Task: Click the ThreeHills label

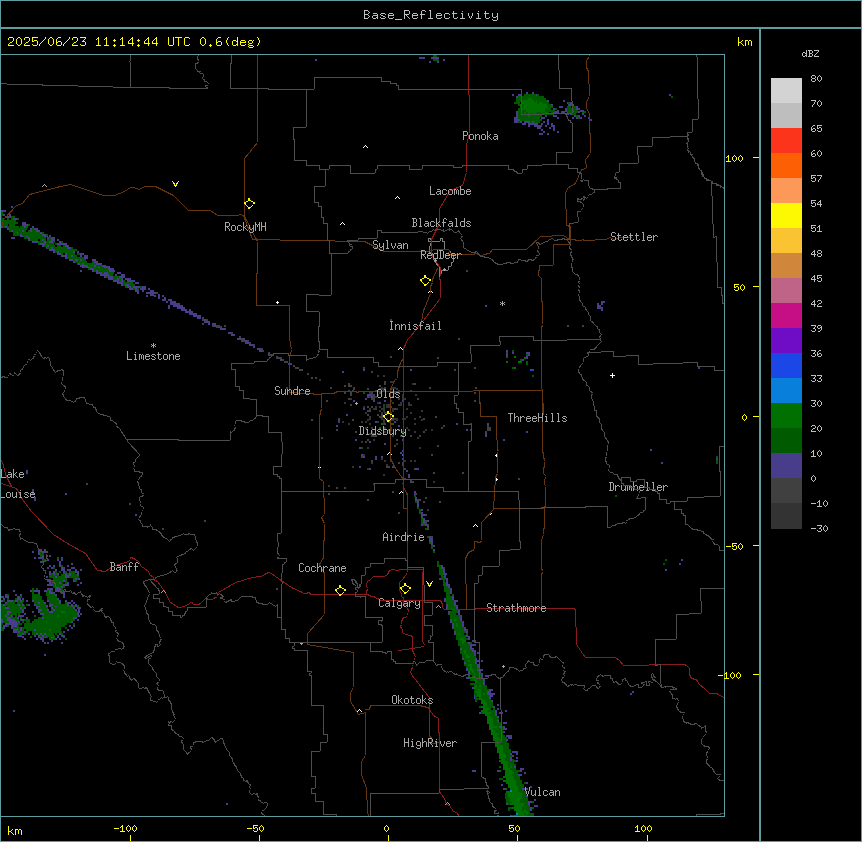Action: 537,418
